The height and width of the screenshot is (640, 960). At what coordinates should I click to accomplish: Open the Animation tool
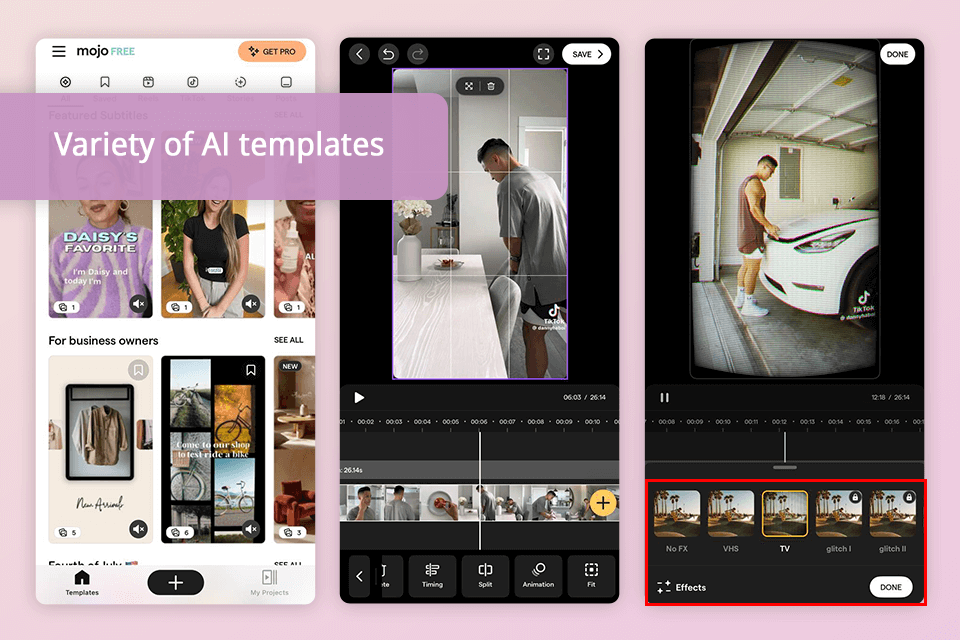pyautogui.click(x=538, y=576)
